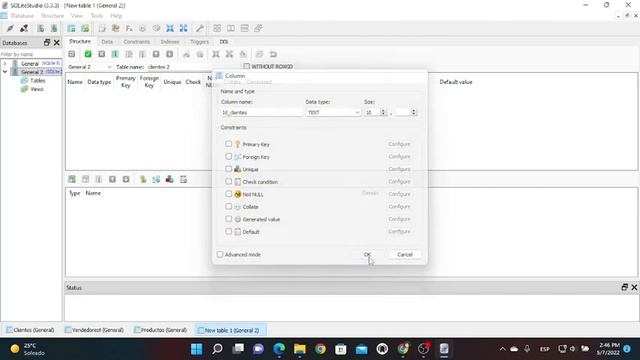The width and height of the screenshot is (640, 360).
Task: Check the Generated value checkbox
Action: click(229, 219)
